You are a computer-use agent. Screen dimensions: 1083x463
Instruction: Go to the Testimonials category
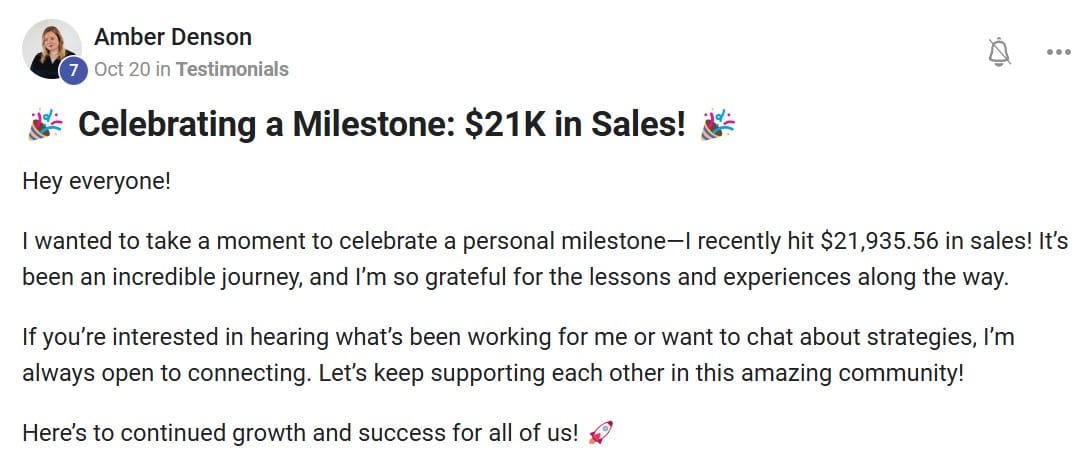(x=232, y=69)
